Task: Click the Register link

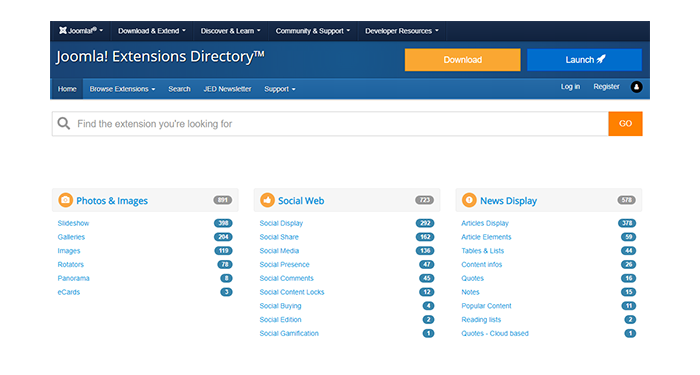Action: (x=606, y=87)
